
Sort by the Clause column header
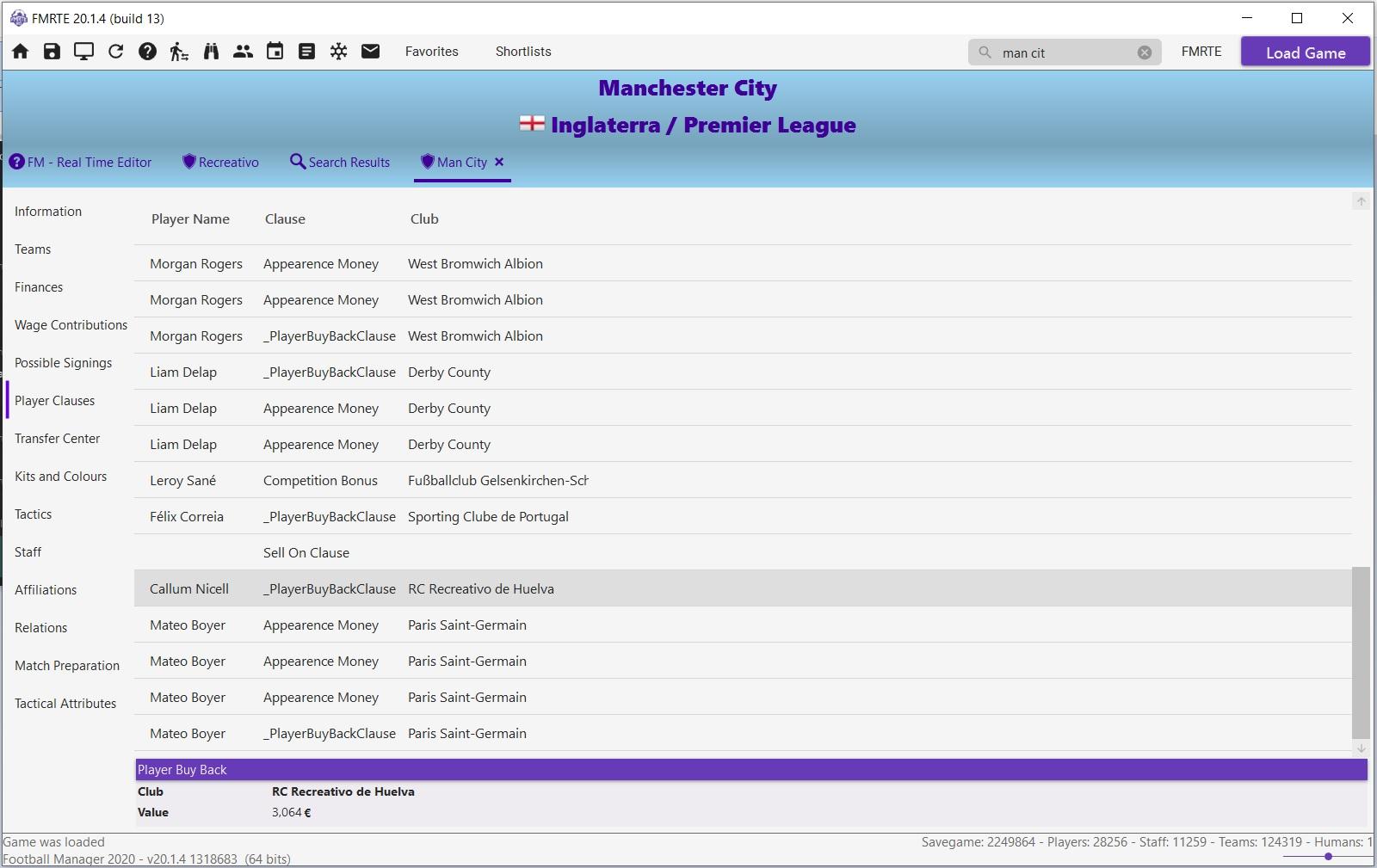(x=285, y=219)
